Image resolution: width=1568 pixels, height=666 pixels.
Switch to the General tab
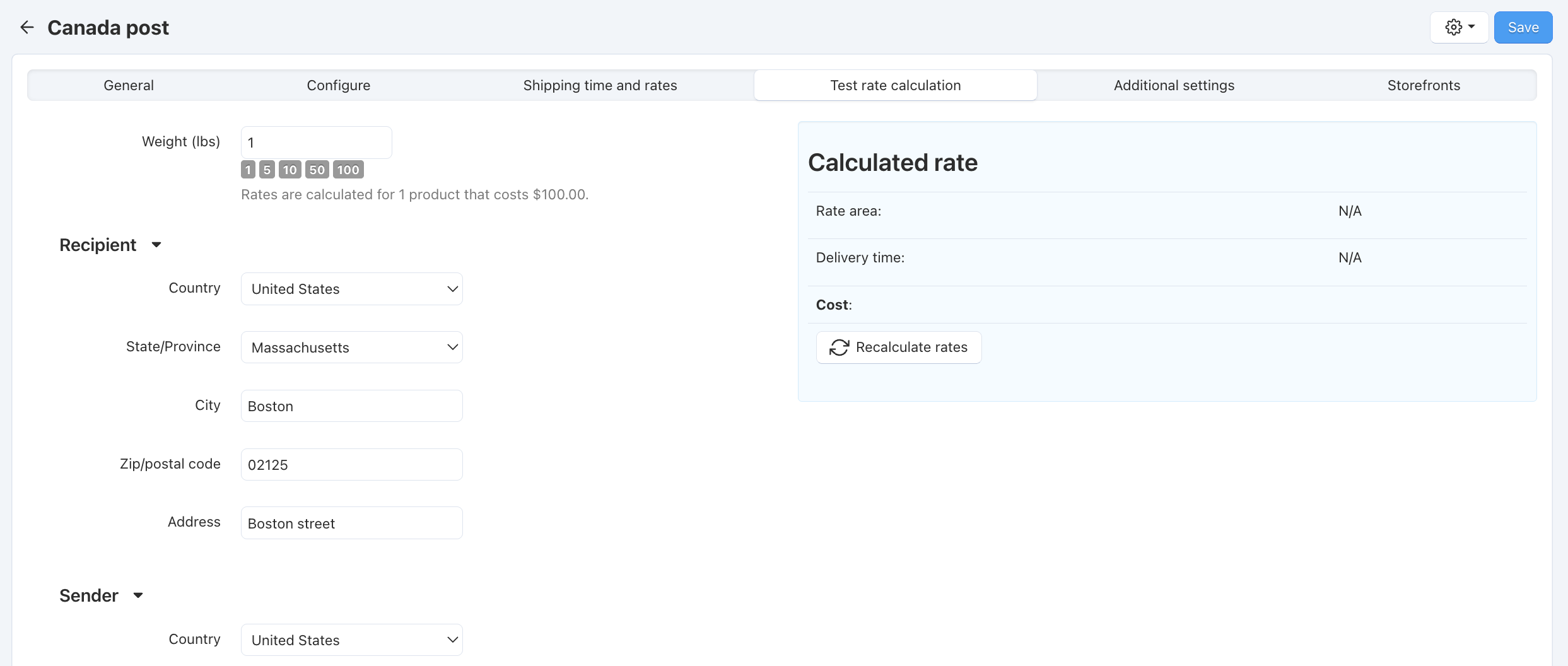tap(129, 85)
